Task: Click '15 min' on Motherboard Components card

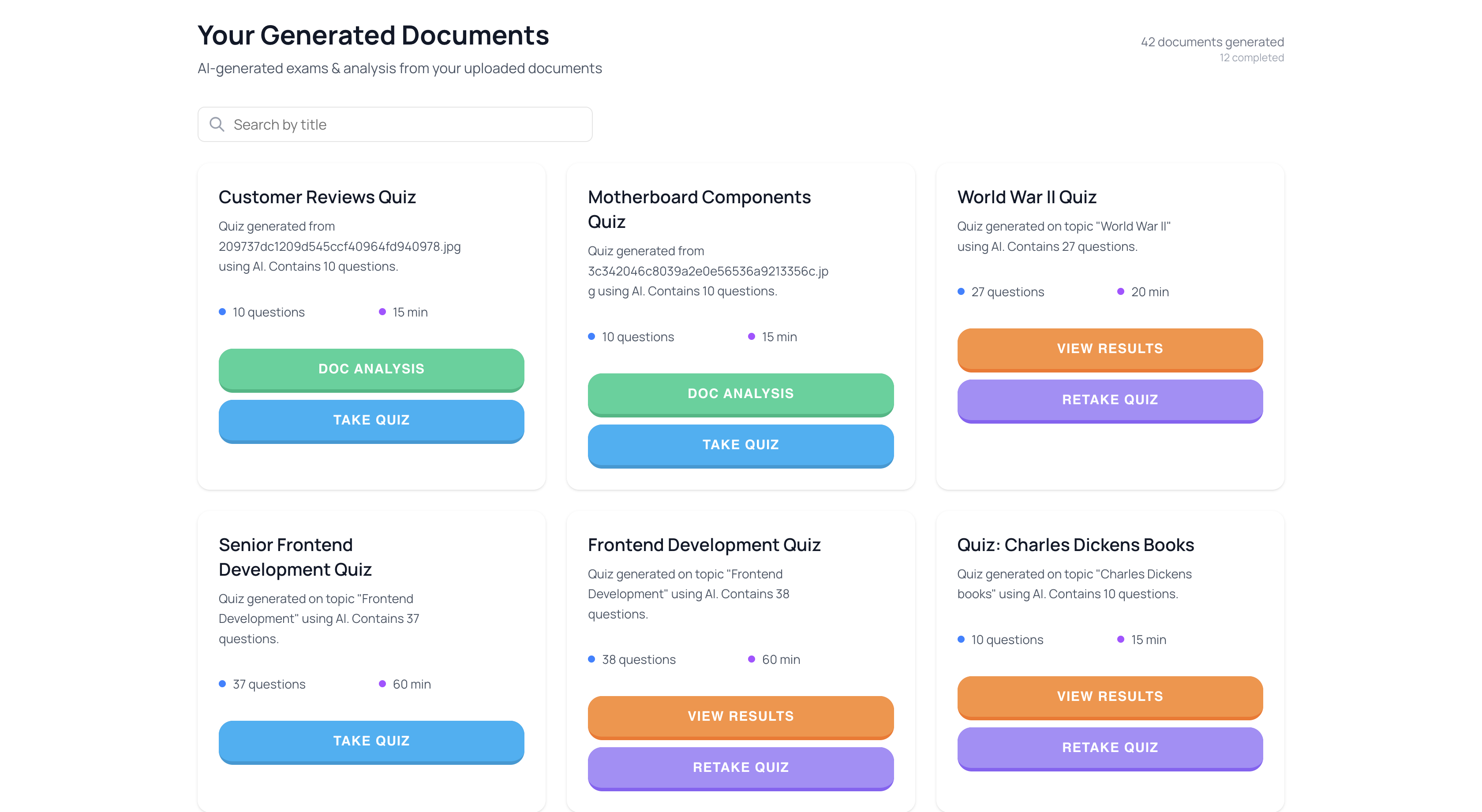Action: coord(779,337)
